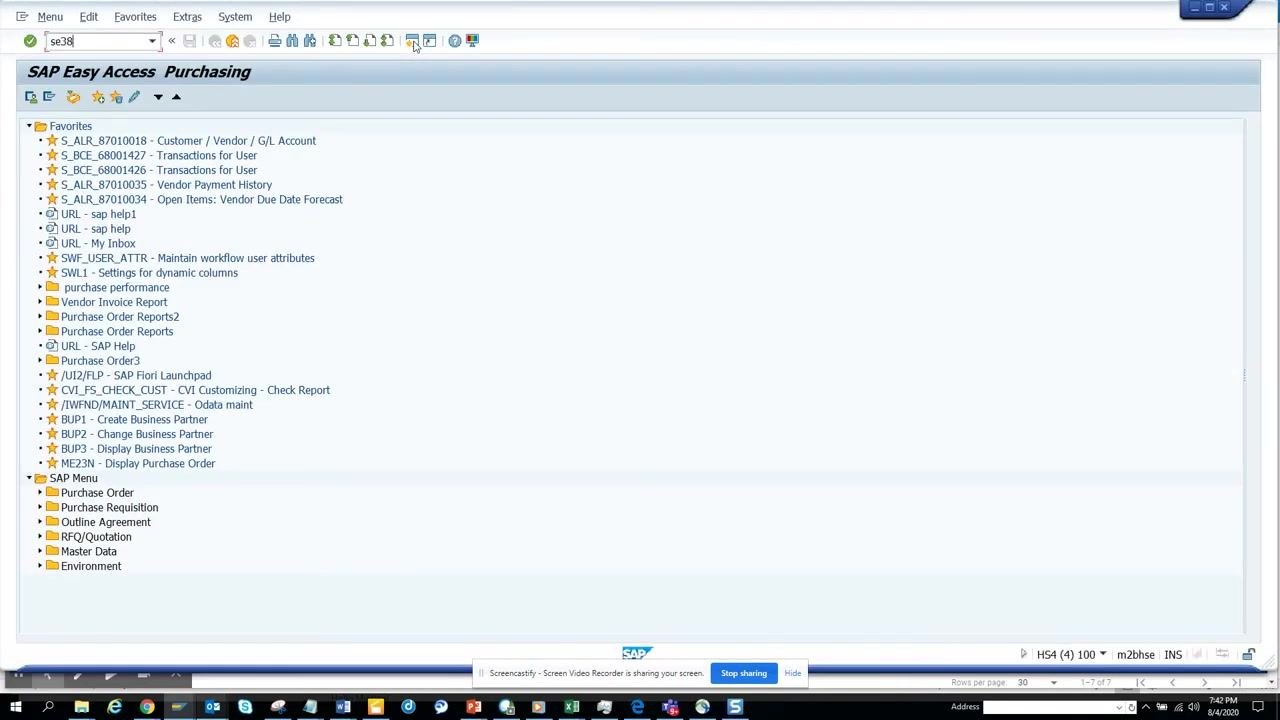Select URL - My Inbox favorite

point(98,243)
